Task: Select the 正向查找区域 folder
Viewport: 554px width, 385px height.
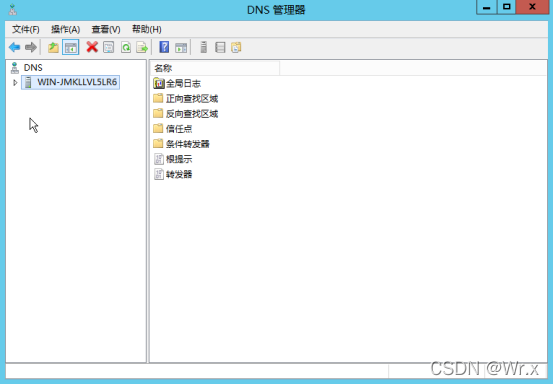Action: pos(186,99)
